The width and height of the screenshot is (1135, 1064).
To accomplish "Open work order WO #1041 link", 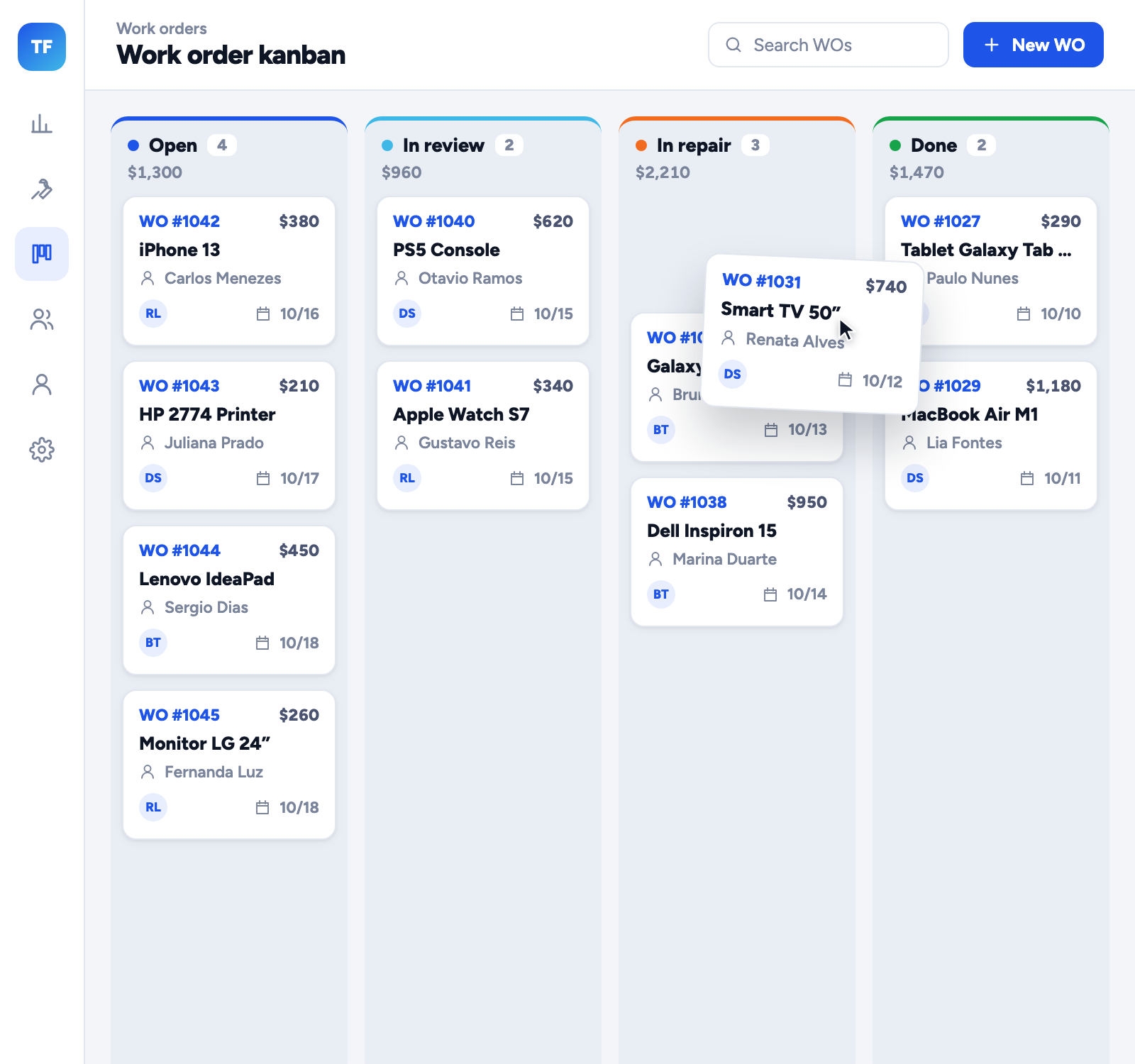I will coord(432,386).
